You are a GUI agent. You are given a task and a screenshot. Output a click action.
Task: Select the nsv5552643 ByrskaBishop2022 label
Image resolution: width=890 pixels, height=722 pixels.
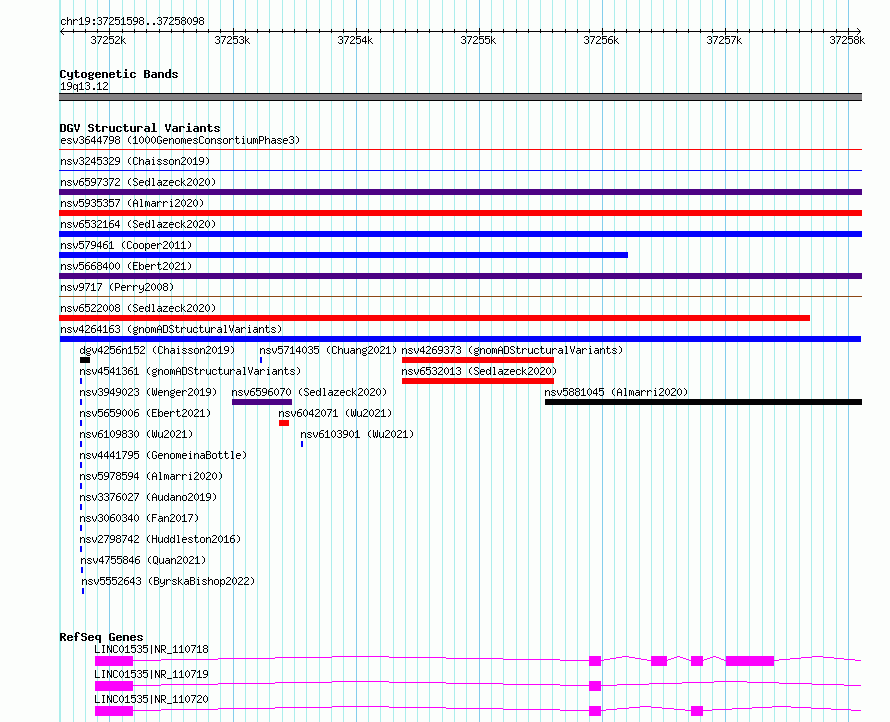click(x=168, y=581)
